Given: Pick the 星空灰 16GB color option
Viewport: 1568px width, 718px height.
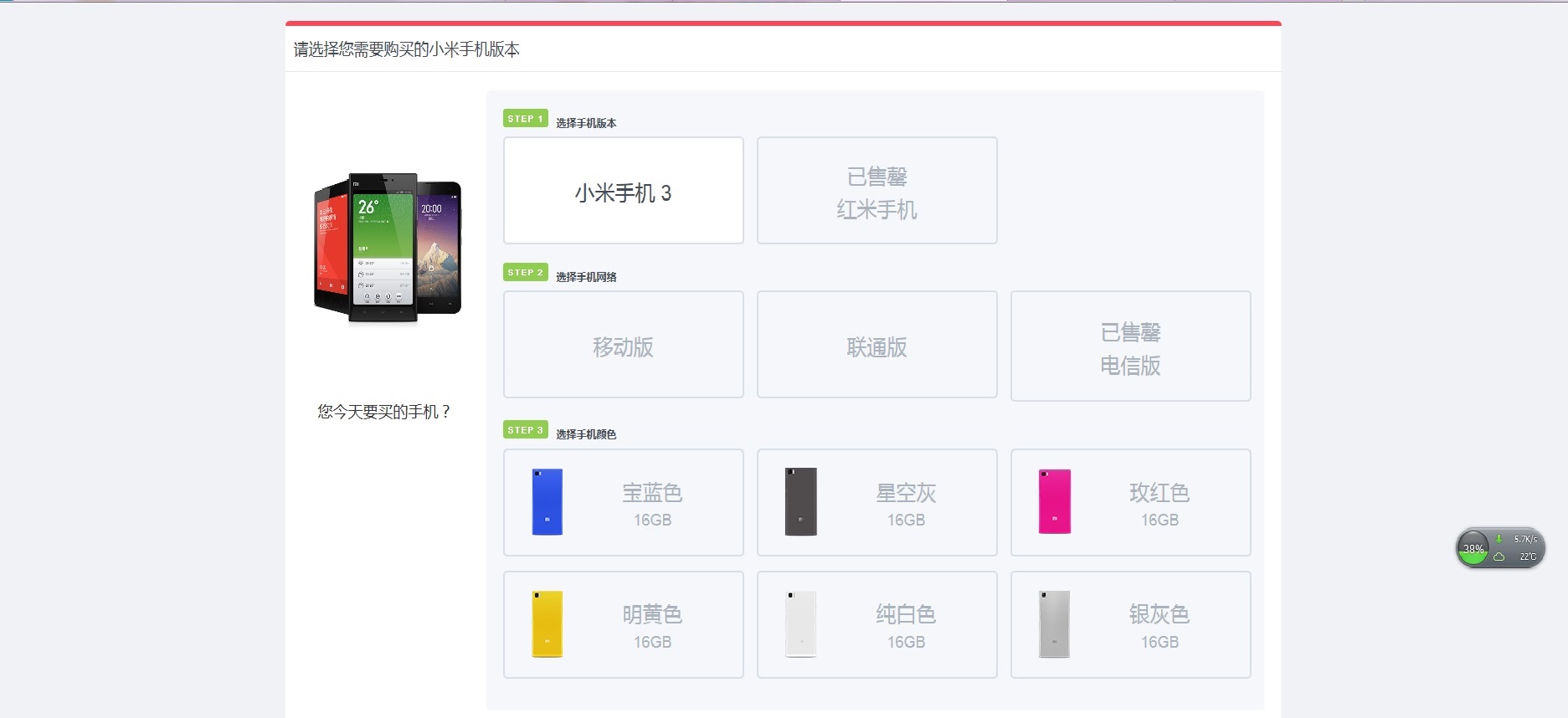Looking at the screenshot, I should tap(877, 503).
